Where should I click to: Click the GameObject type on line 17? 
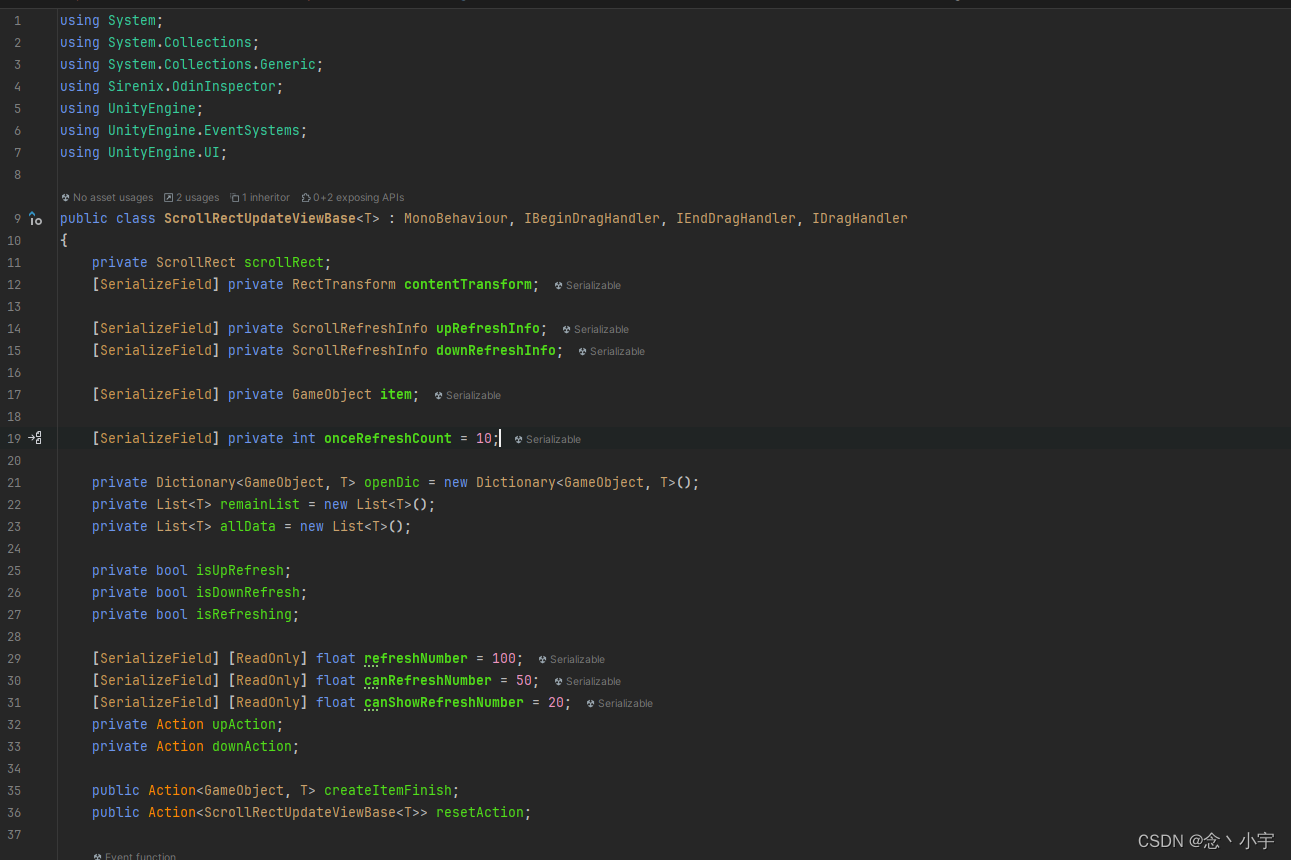coord(332,395)
